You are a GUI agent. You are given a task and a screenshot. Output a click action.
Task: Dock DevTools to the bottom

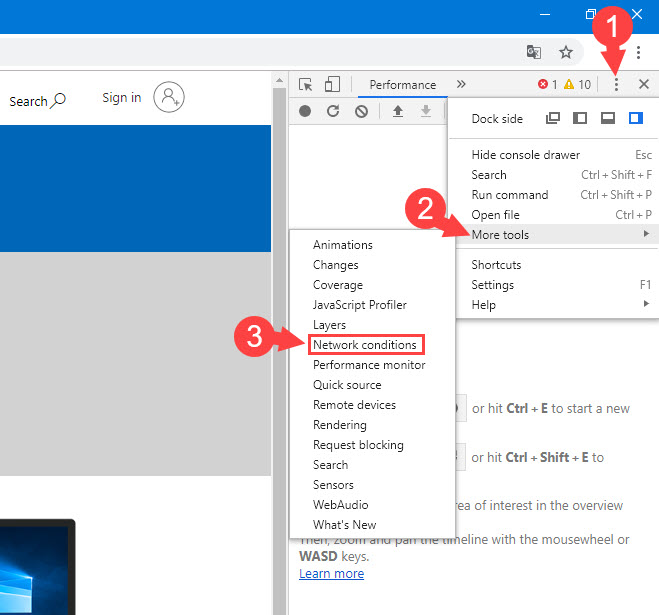[608, 118]
